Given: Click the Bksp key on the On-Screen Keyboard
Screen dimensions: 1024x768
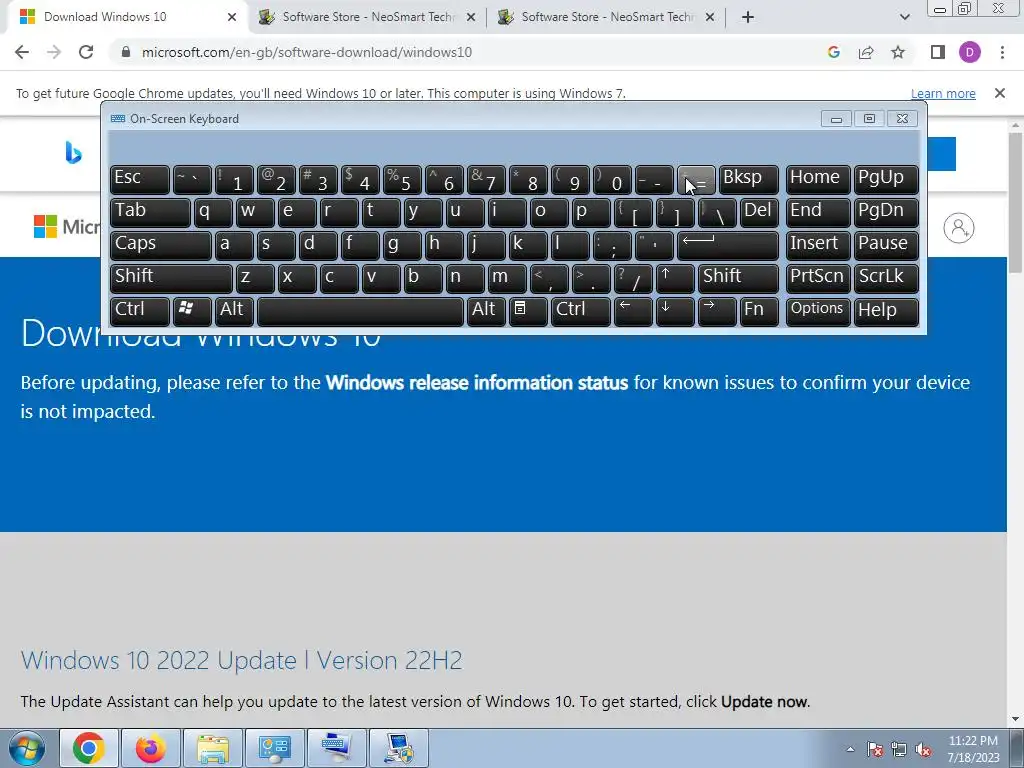Looking at the screenshot, I should click(748, 179).
